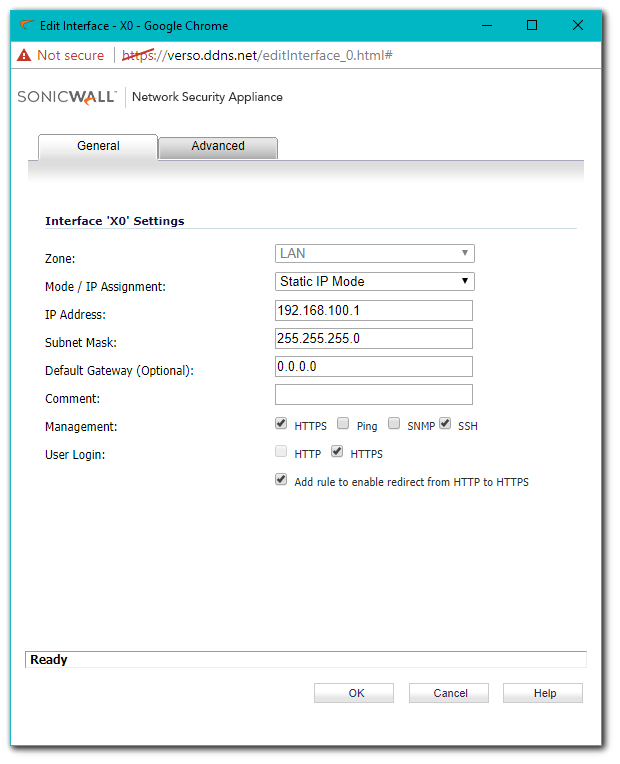
Task: Uncheck the Management HTTPS checkbox
Action: click(282, 424)
